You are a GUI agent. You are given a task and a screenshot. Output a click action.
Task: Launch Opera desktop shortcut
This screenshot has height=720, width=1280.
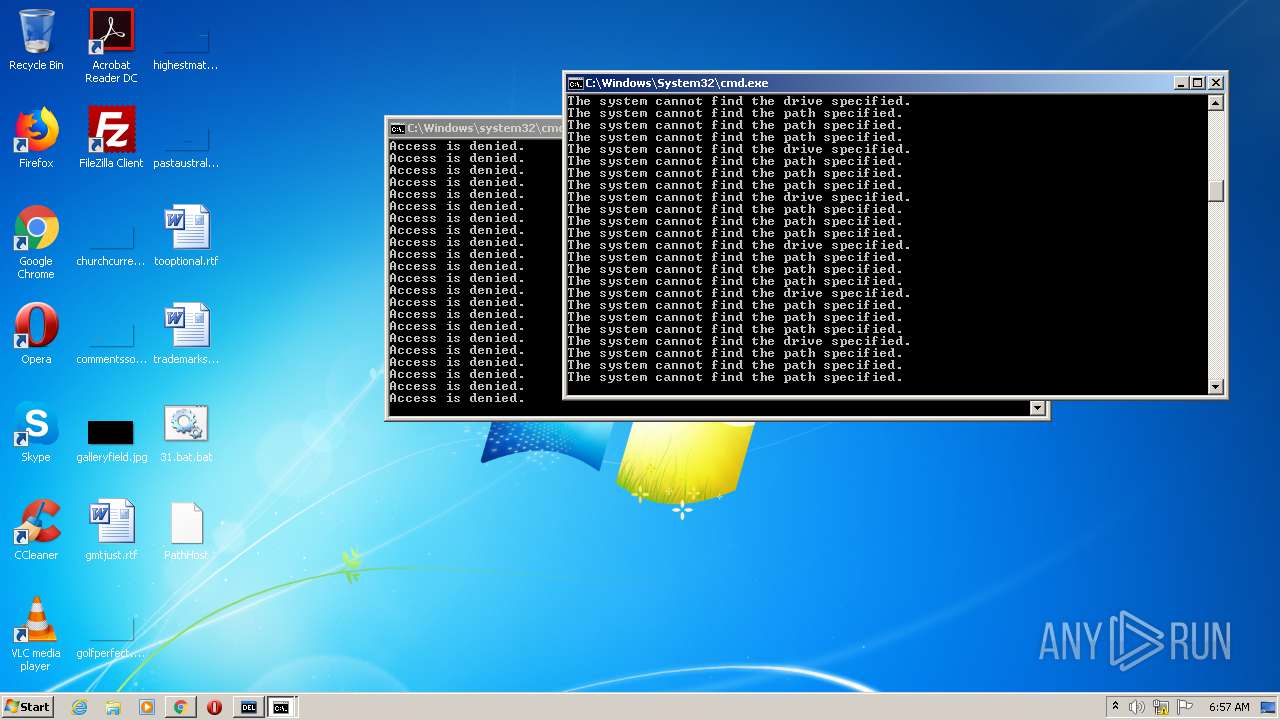pyautogui.click(x=36, y=335)
